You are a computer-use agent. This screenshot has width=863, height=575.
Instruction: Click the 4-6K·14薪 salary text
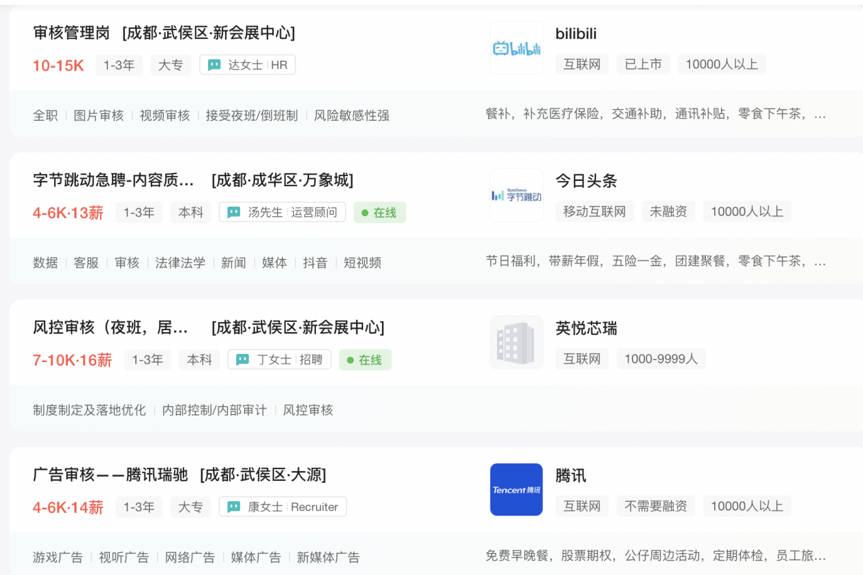point(68,507)
